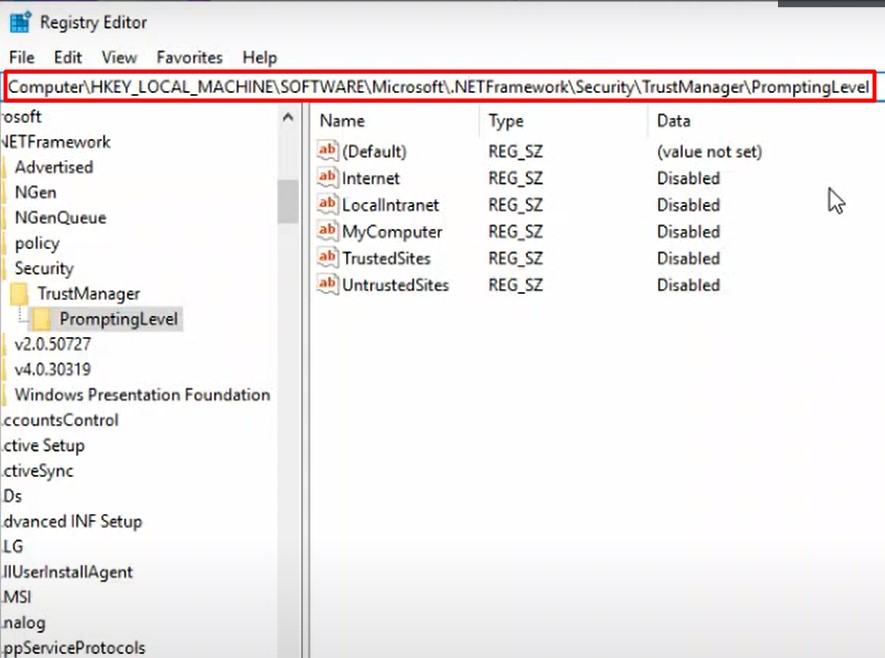Select the AppServiceProtocols key in tree
Screen dimensions: 885x658
point(73,648)
